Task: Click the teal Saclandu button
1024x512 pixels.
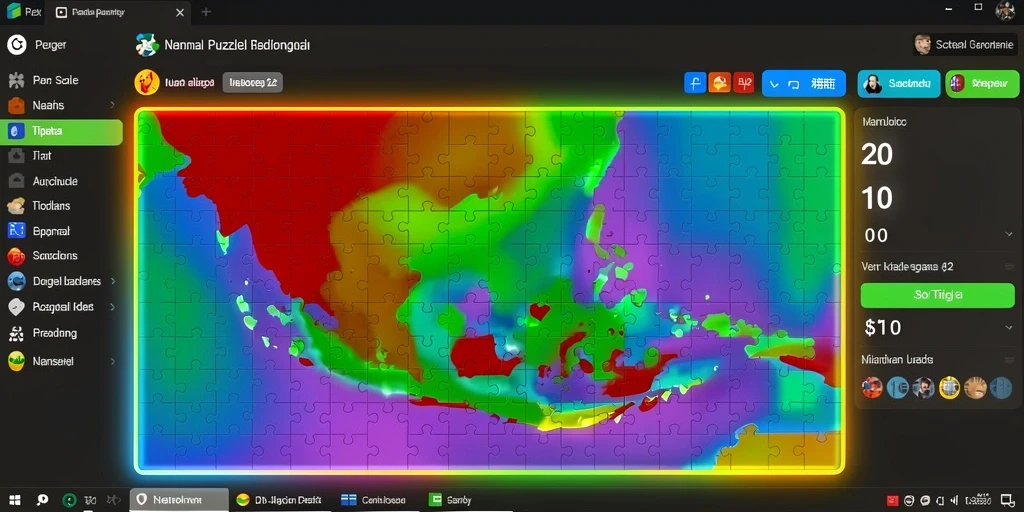Action: [899, 84]
